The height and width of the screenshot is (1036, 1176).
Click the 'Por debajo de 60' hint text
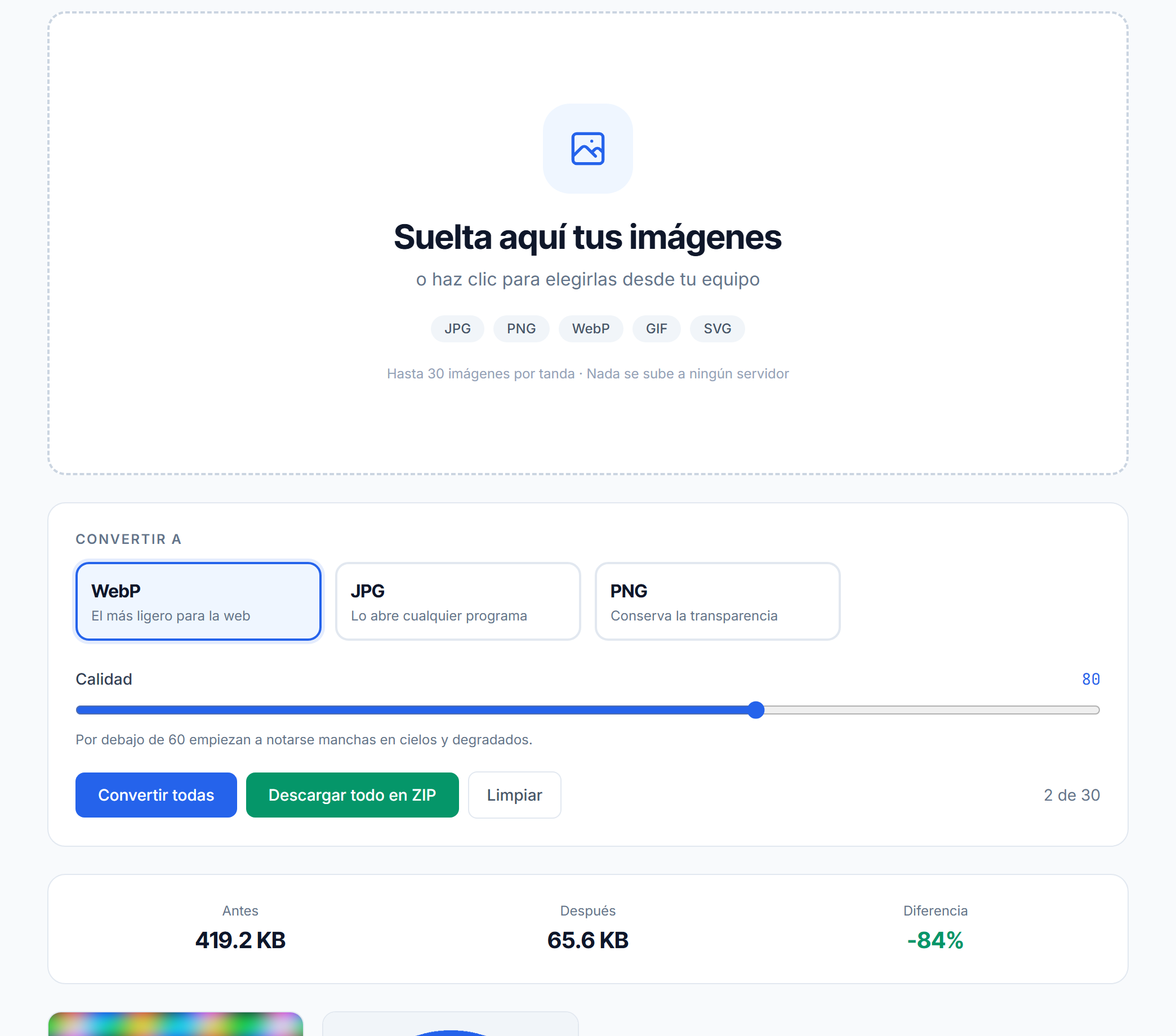coord(304,740)
